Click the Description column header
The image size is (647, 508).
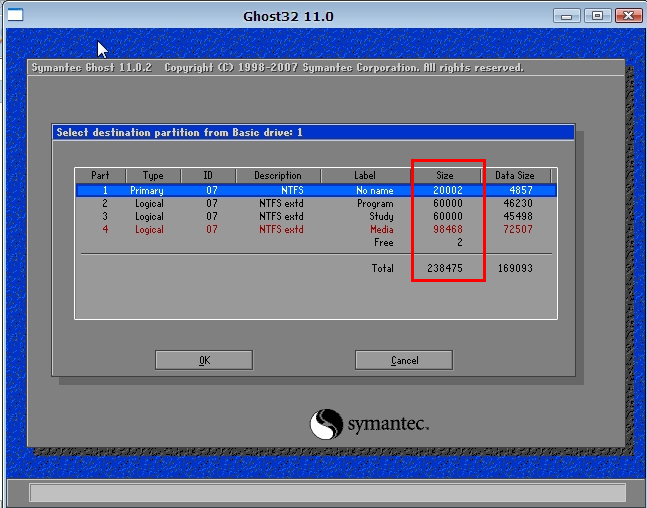pos(277,176)
